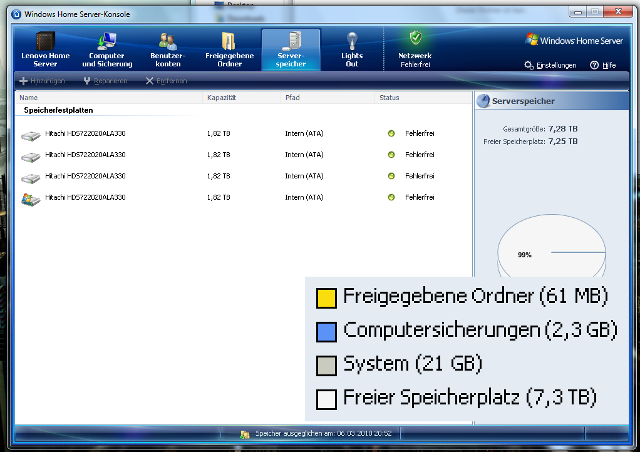Viewport: 640px width, 452px height.
Task: Click the white Freier Speicherplatz legend swatch
Action: pos(326,399)
